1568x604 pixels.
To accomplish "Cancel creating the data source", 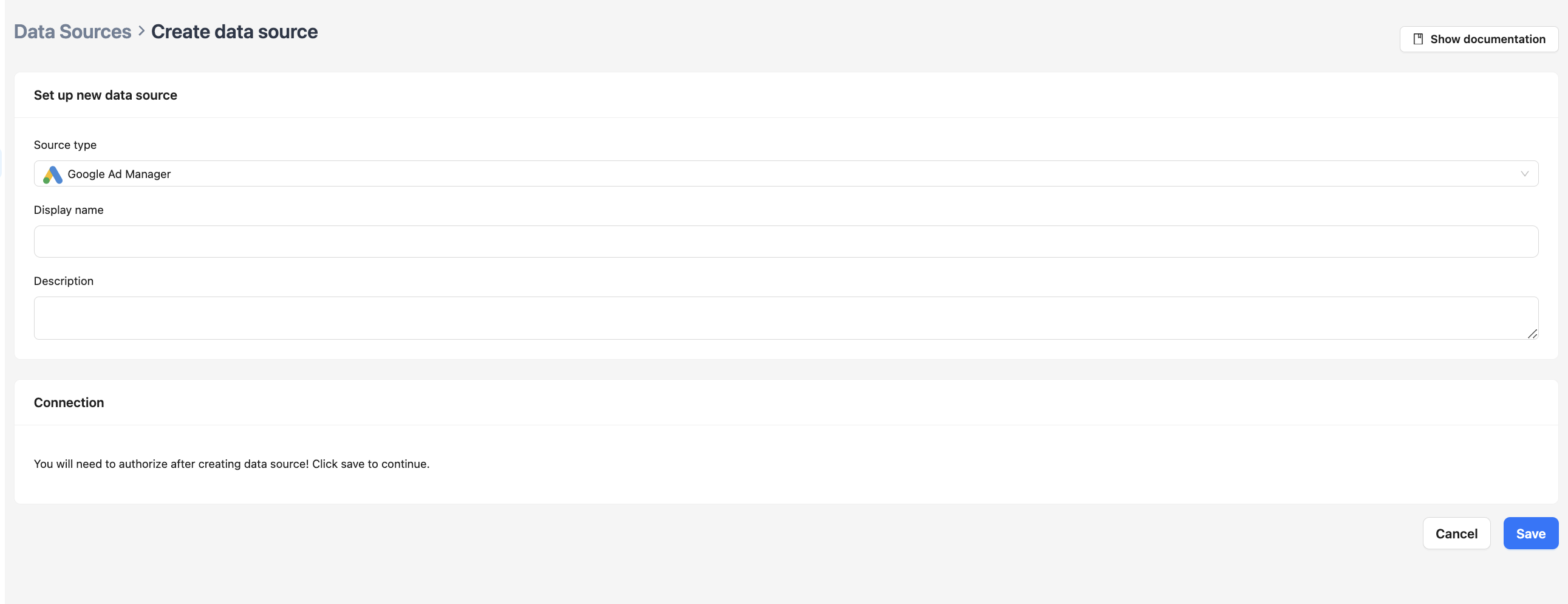I will coord(1456,534).
